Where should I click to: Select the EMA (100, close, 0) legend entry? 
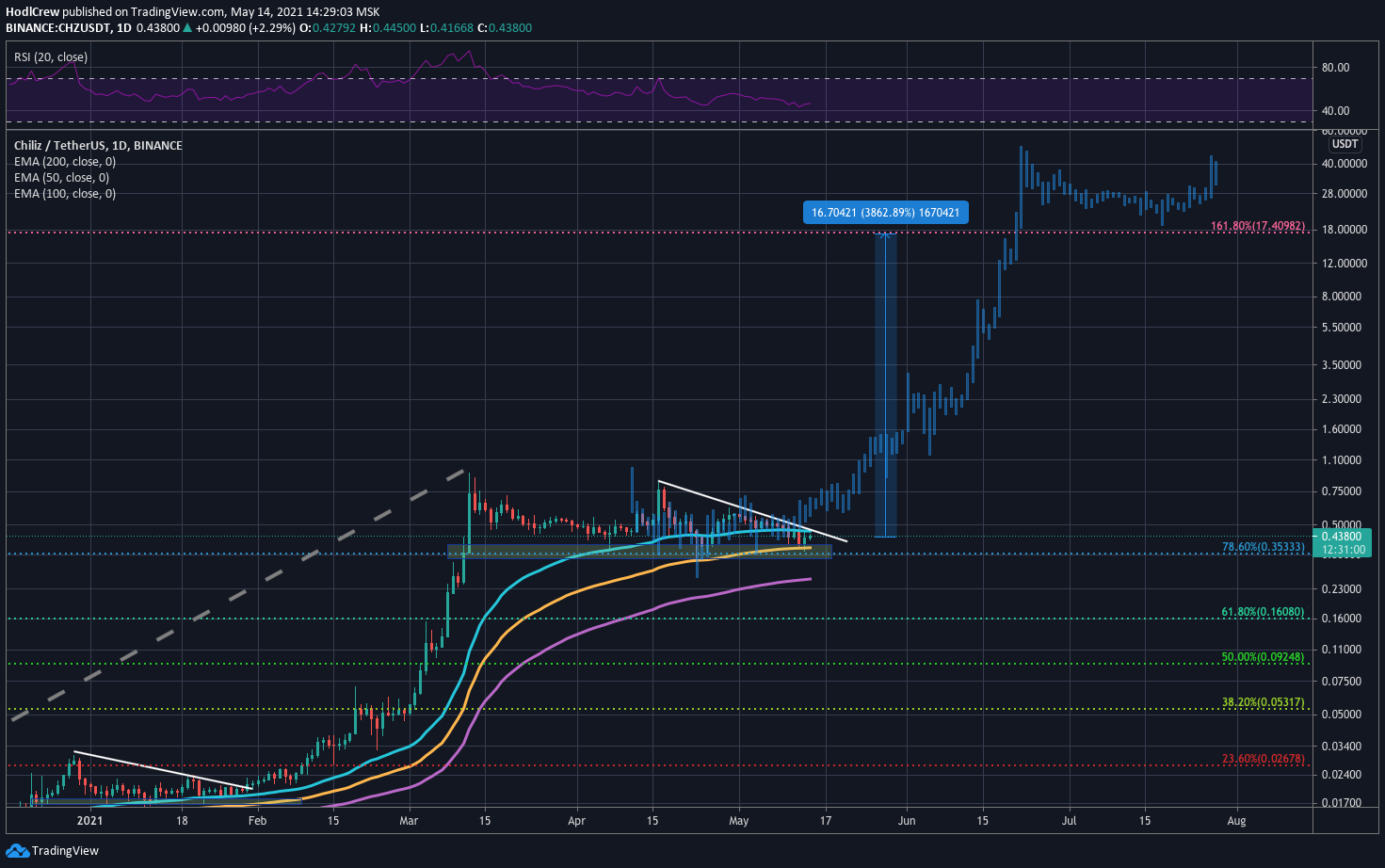point(65,194)
